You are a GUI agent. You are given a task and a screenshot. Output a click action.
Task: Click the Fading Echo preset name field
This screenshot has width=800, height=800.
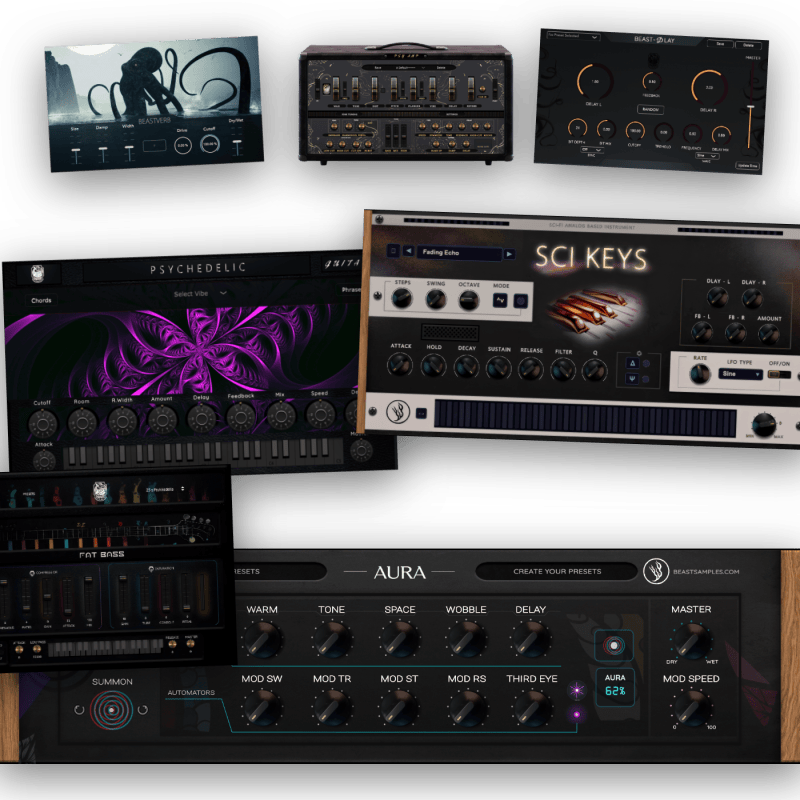pos(459,253)
